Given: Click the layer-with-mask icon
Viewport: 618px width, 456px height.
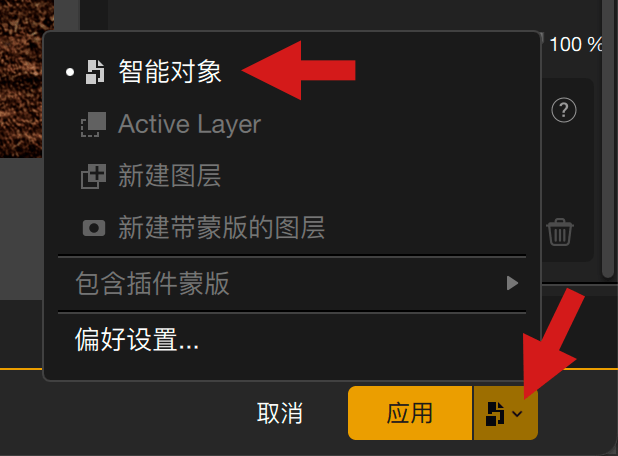Looking at the screenshot, I should pyautogui.click(x=94, y=228).
